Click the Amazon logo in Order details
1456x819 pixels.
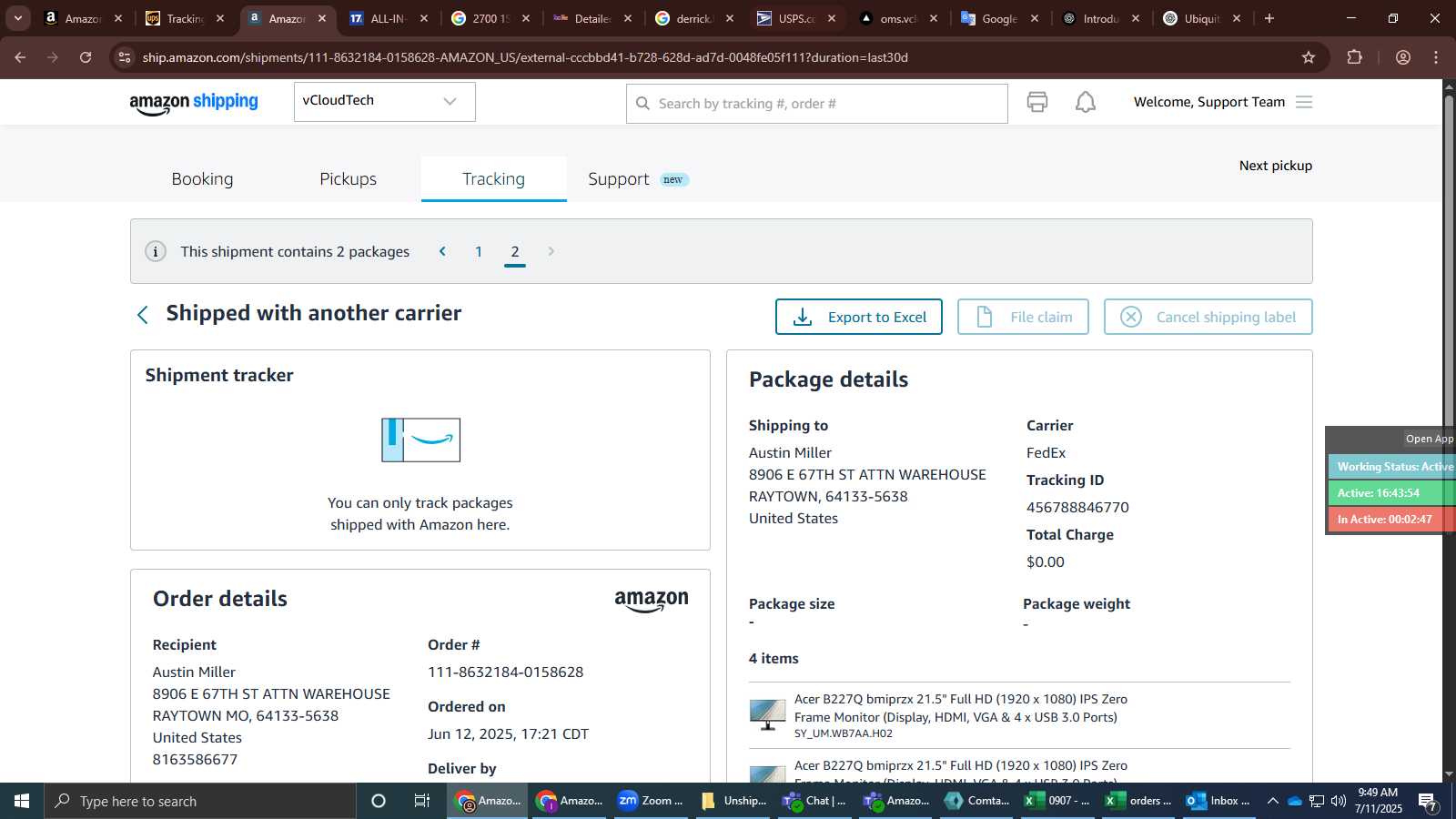[x=652, y=601]
